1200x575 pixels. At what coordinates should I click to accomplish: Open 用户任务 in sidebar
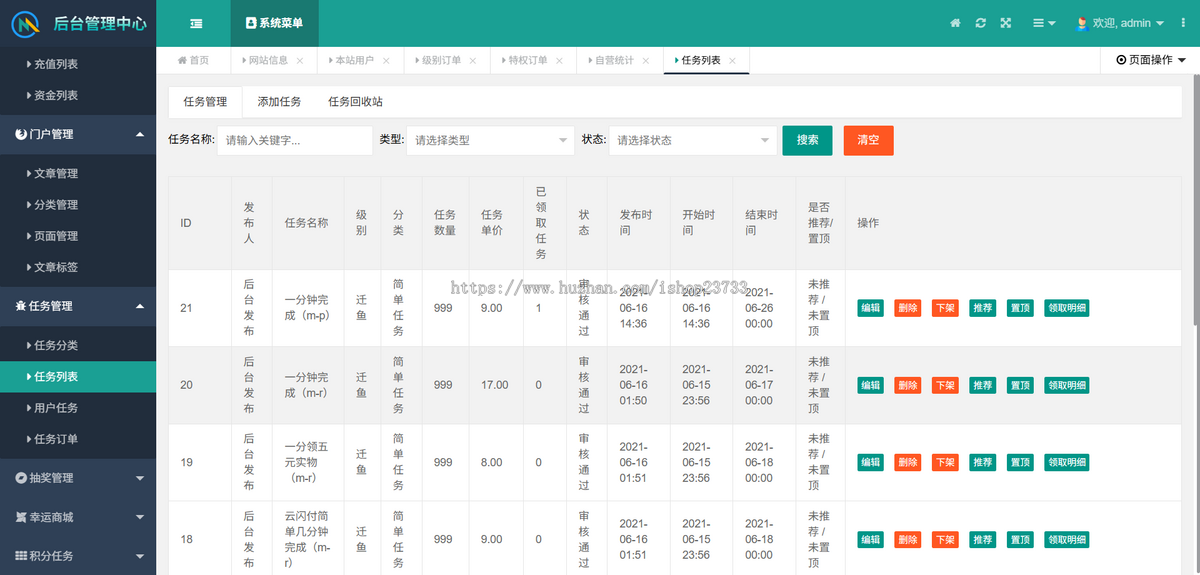(x=78, y=408)
